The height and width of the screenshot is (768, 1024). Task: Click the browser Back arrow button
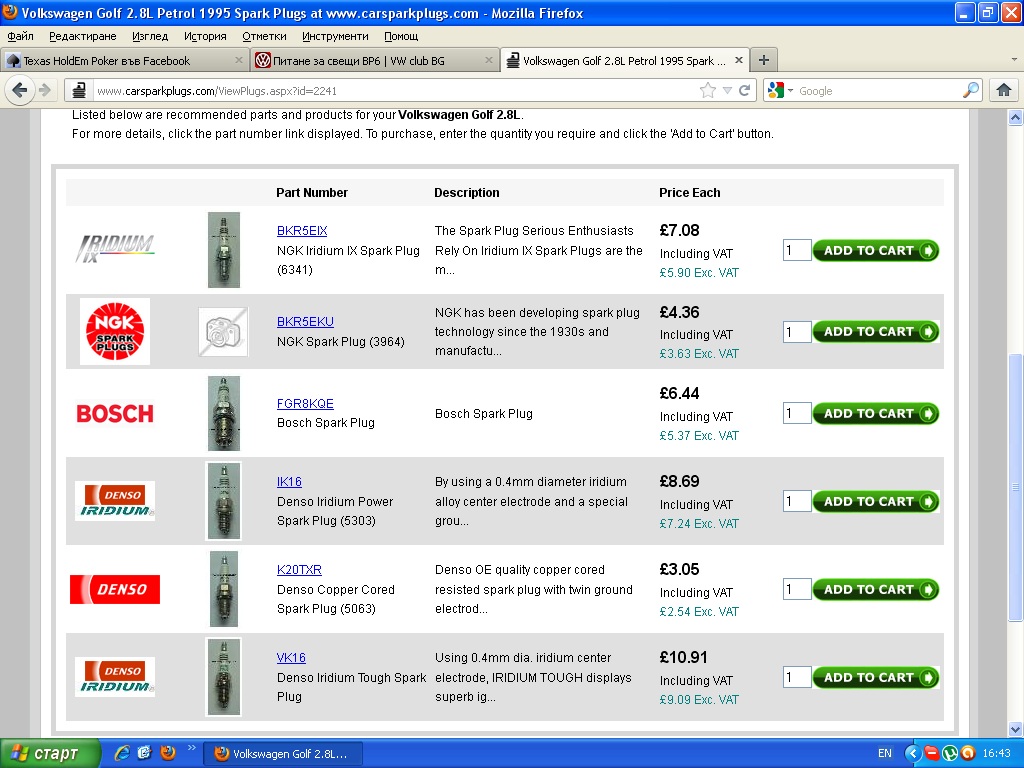[x=20, y=91]
